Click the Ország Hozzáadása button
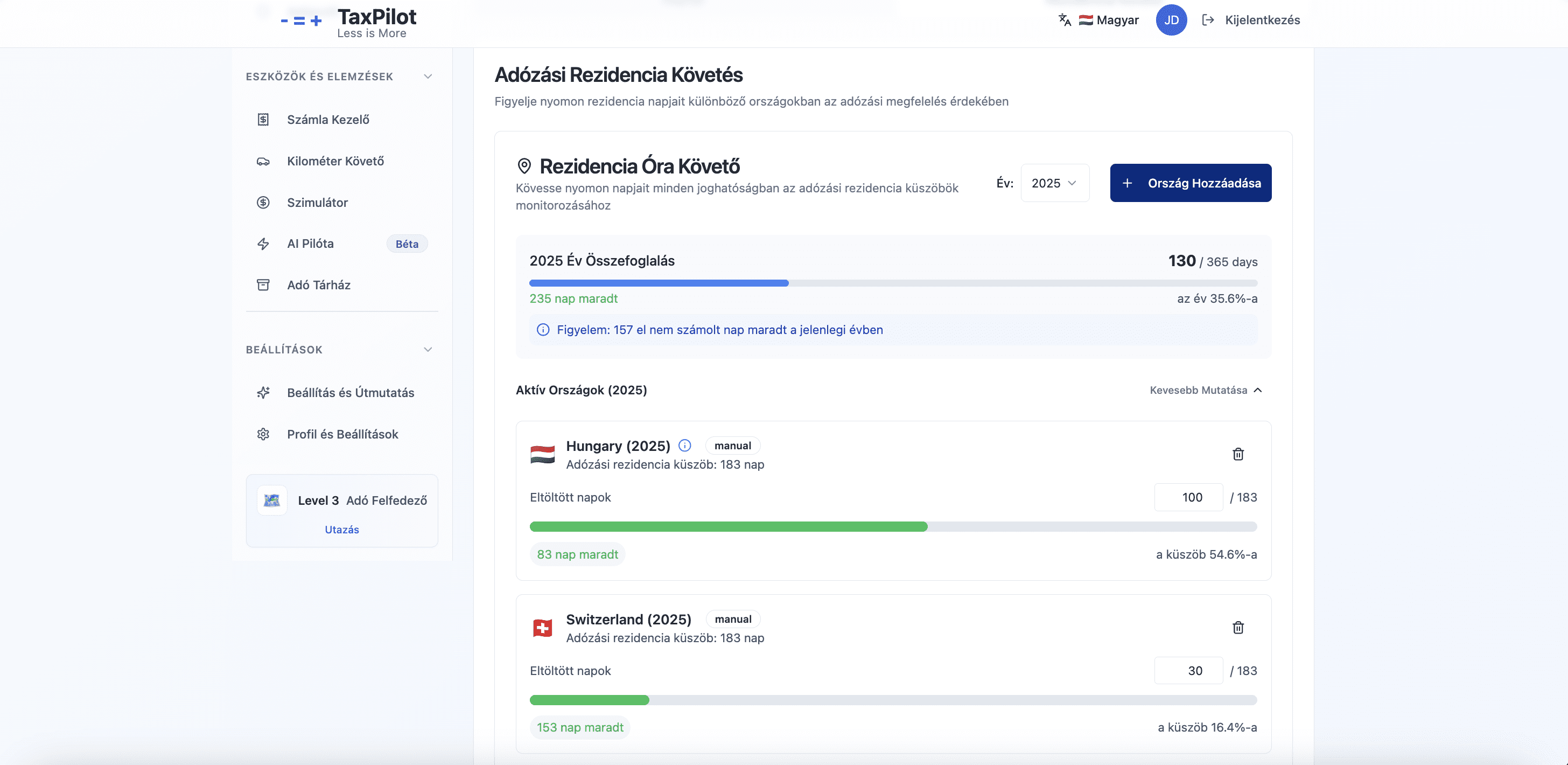 1190,183
